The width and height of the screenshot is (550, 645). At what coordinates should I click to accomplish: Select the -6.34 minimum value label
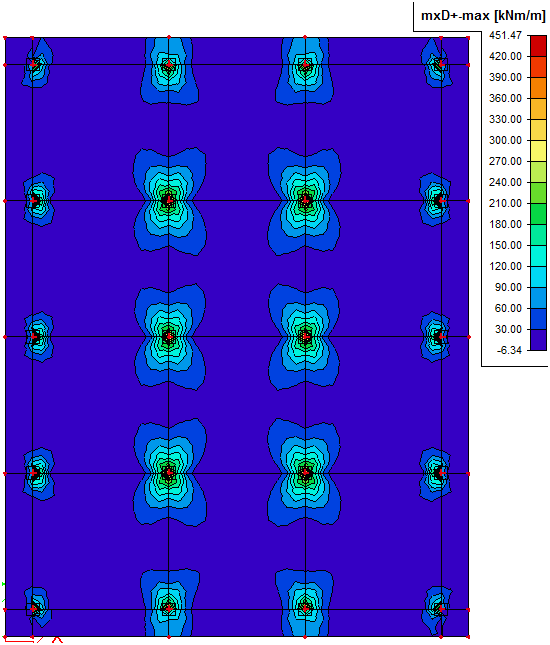(509, 350)
